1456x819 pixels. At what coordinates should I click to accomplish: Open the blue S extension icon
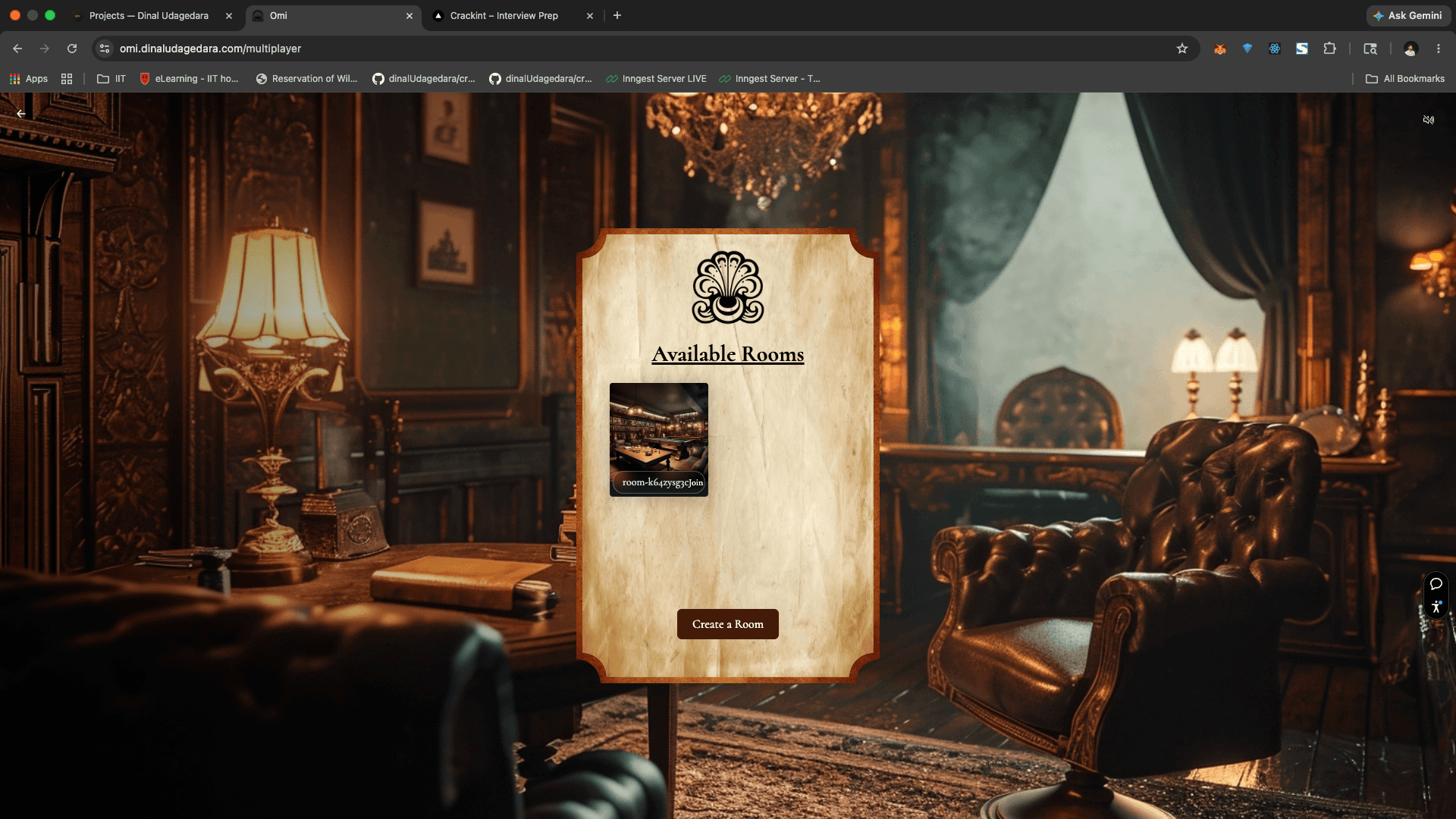[1302, 49]
